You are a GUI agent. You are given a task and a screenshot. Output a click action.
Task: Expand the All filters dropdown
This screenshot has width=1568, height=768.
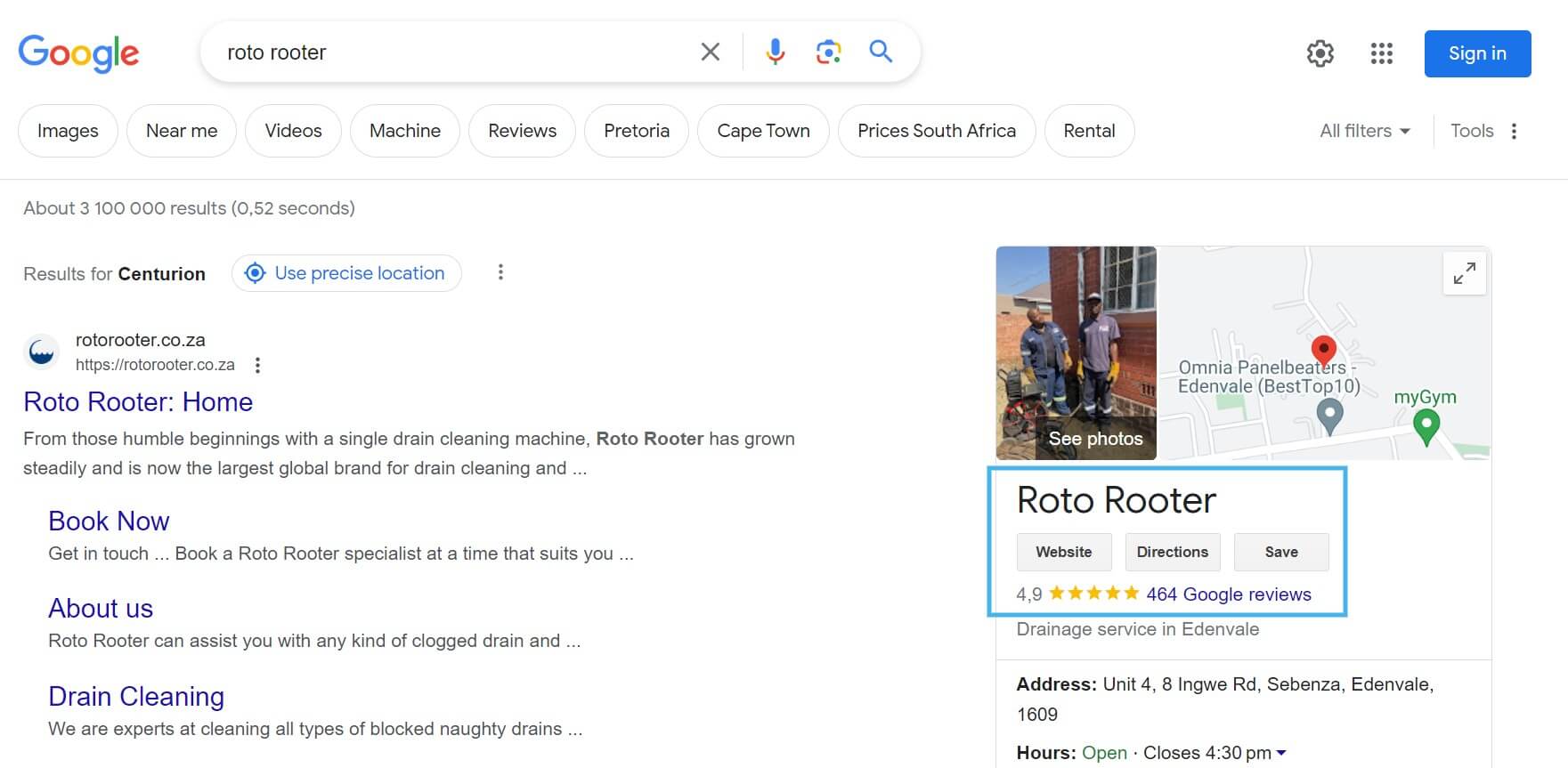(x=1365, y=131)
